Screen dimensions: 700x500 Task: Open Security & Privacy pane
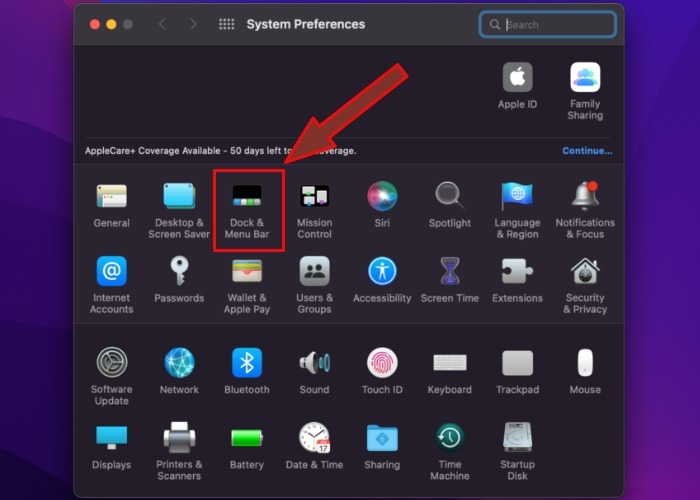[585, 271]
